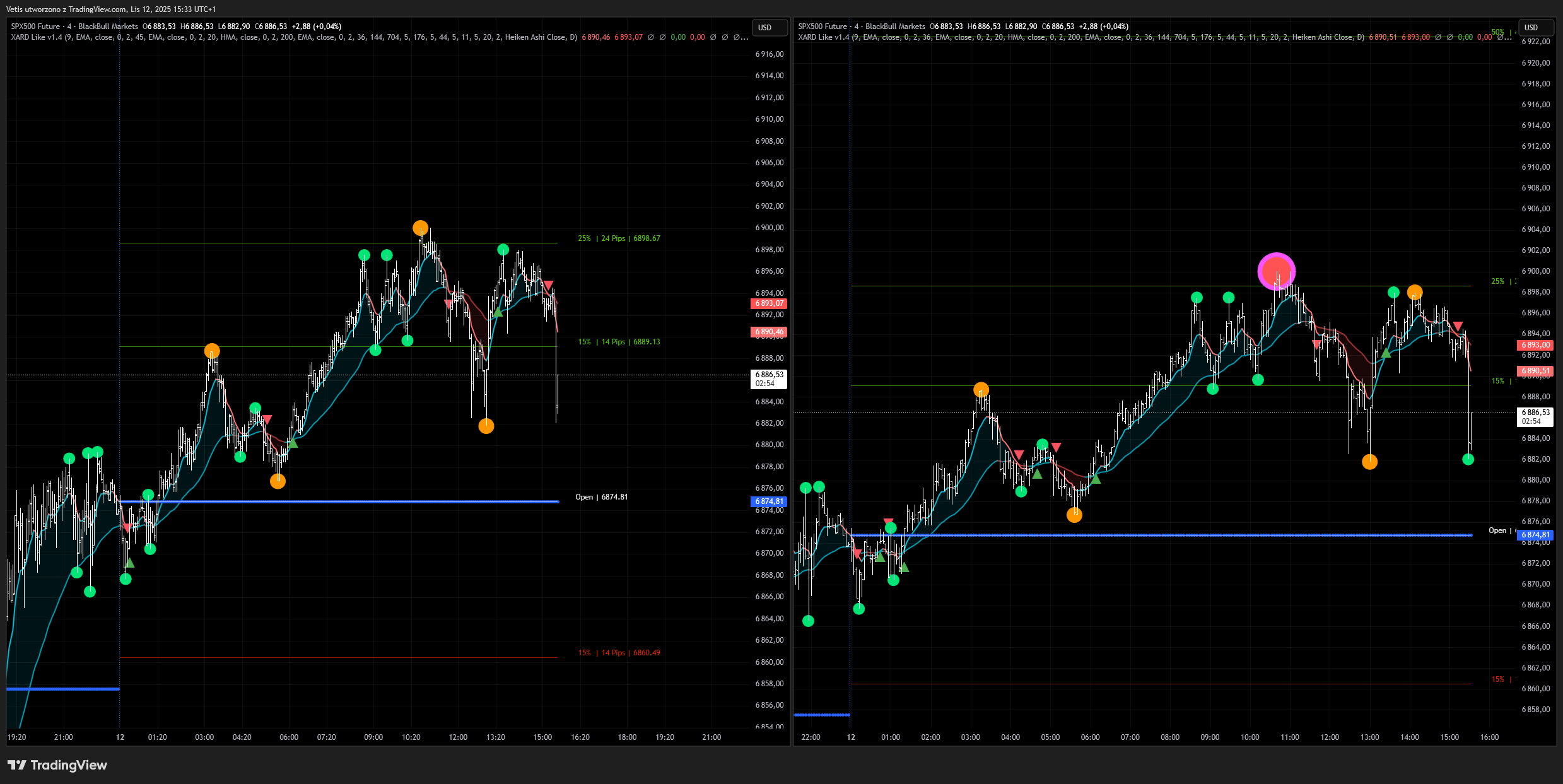Click the large pink circle marker in right chart
Screen dimensions: 1563x784
[x=1276, y=271]
